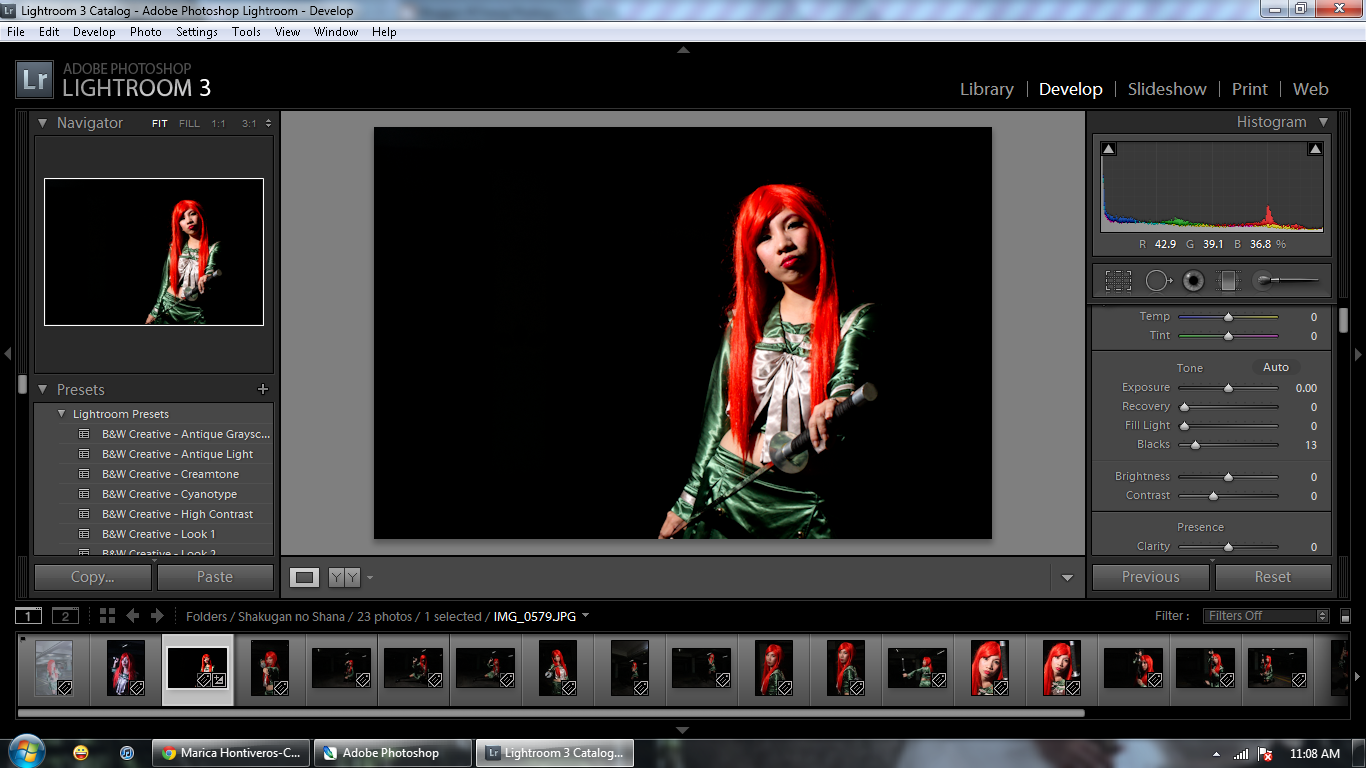Open the File menu

pyautogui.click(x=16, y=32)
